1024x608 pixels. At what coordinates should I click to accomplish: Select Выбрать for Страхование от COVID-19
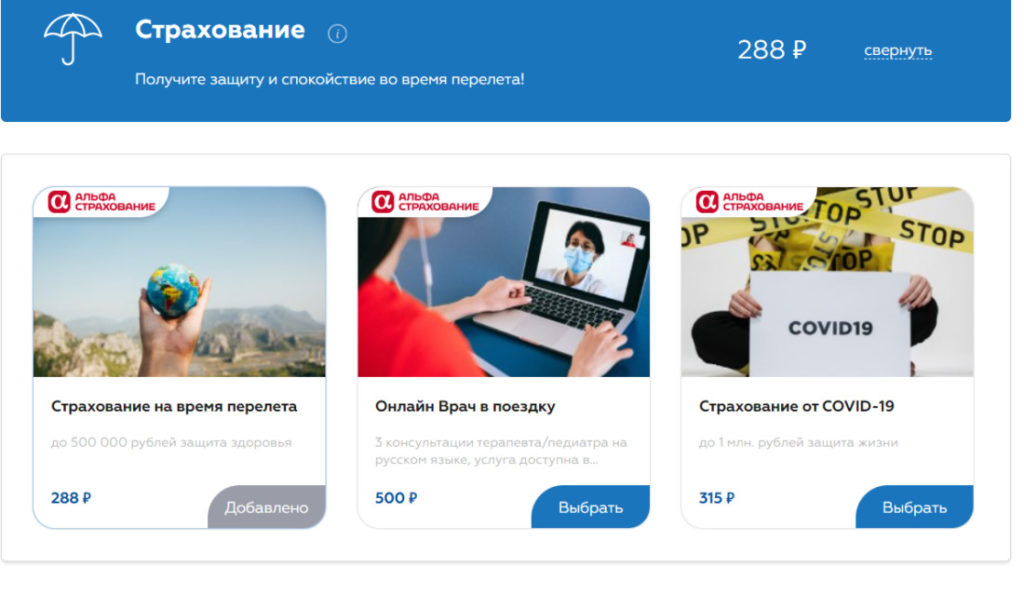coord(914,507)
